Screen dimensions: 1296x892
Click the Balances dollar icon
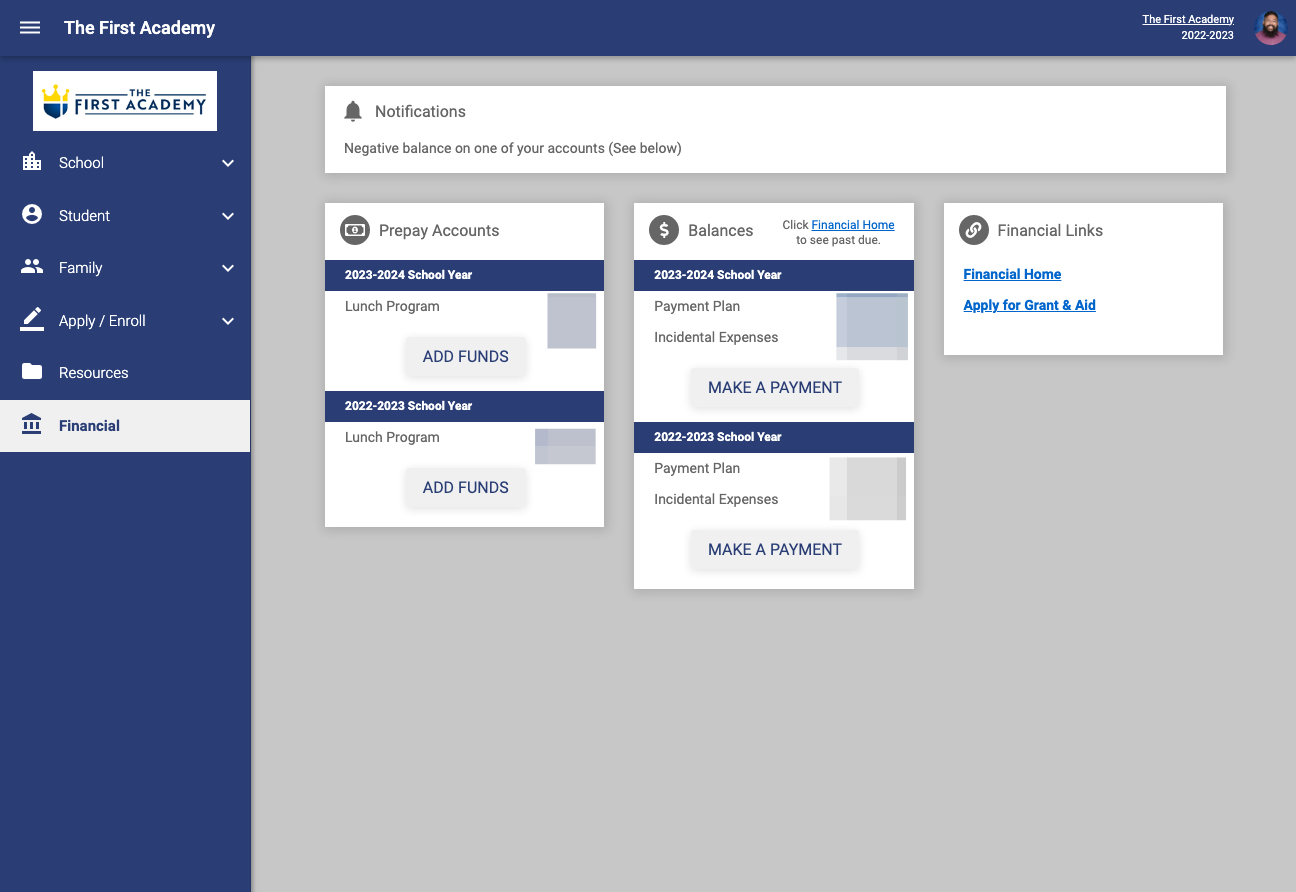[x=664, y=230]
